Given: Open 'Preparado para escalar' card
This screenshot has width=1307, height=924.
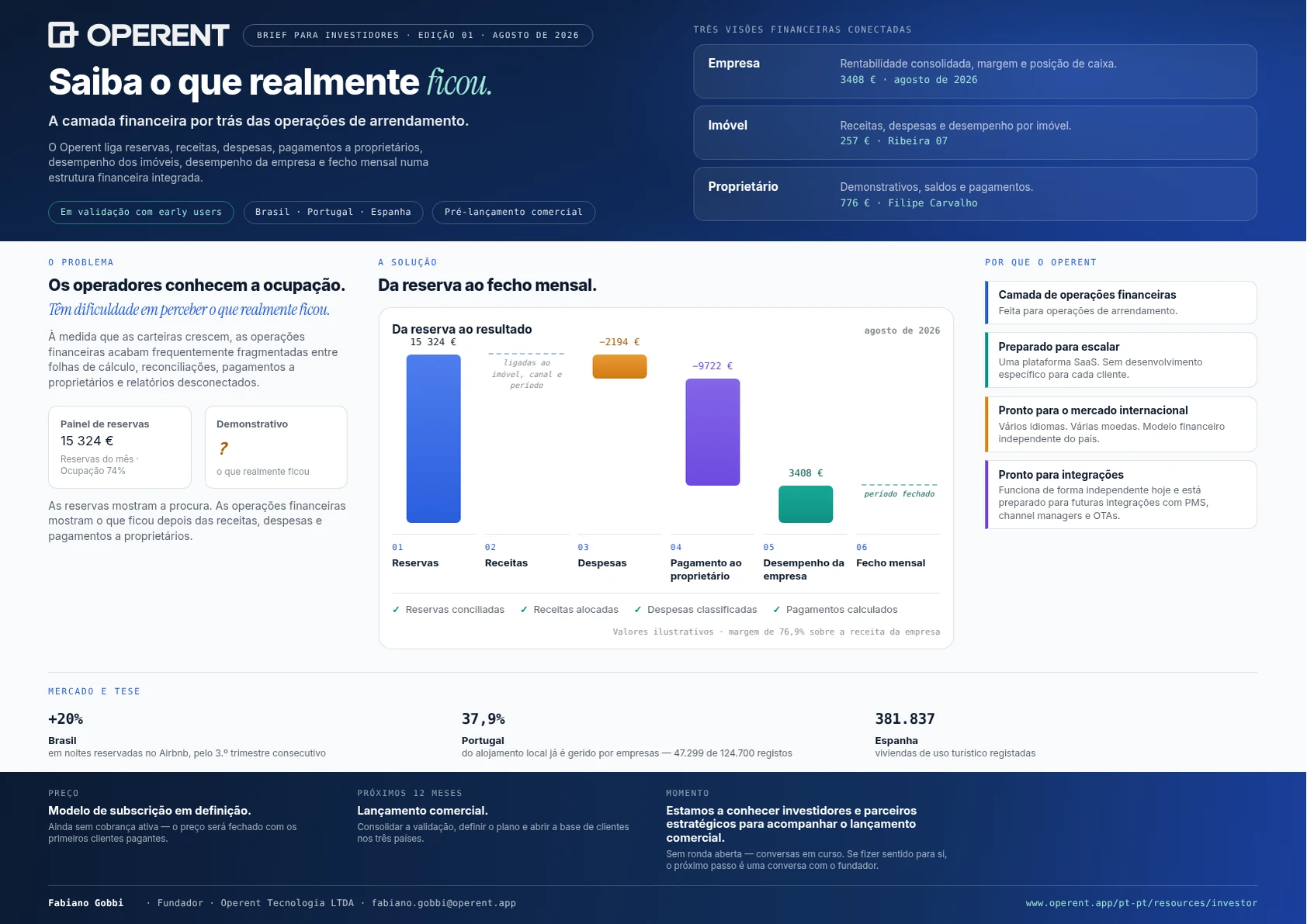Looking at the screenshot, I should click(1121, 360).
